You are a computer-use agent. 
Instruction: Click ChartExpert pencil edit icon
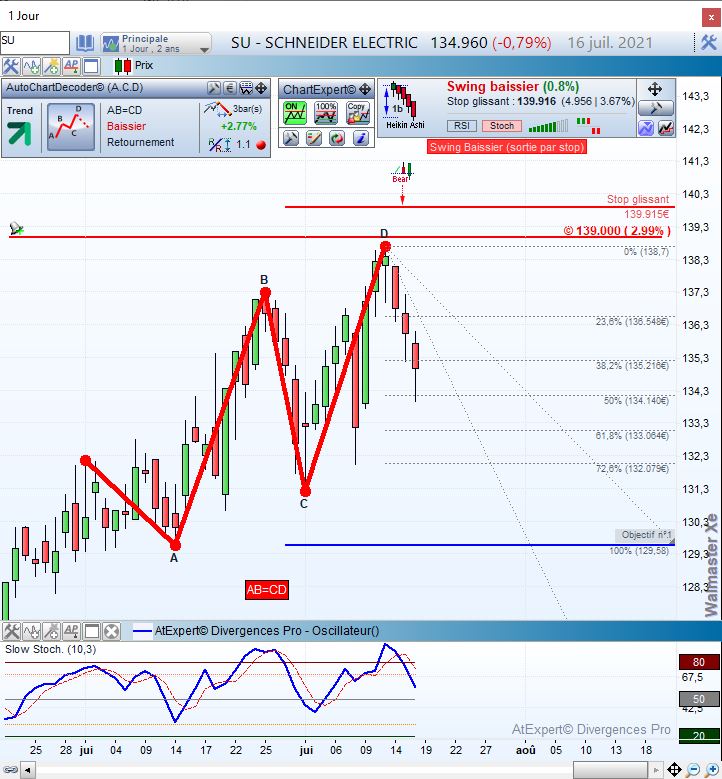pos(314,138)
